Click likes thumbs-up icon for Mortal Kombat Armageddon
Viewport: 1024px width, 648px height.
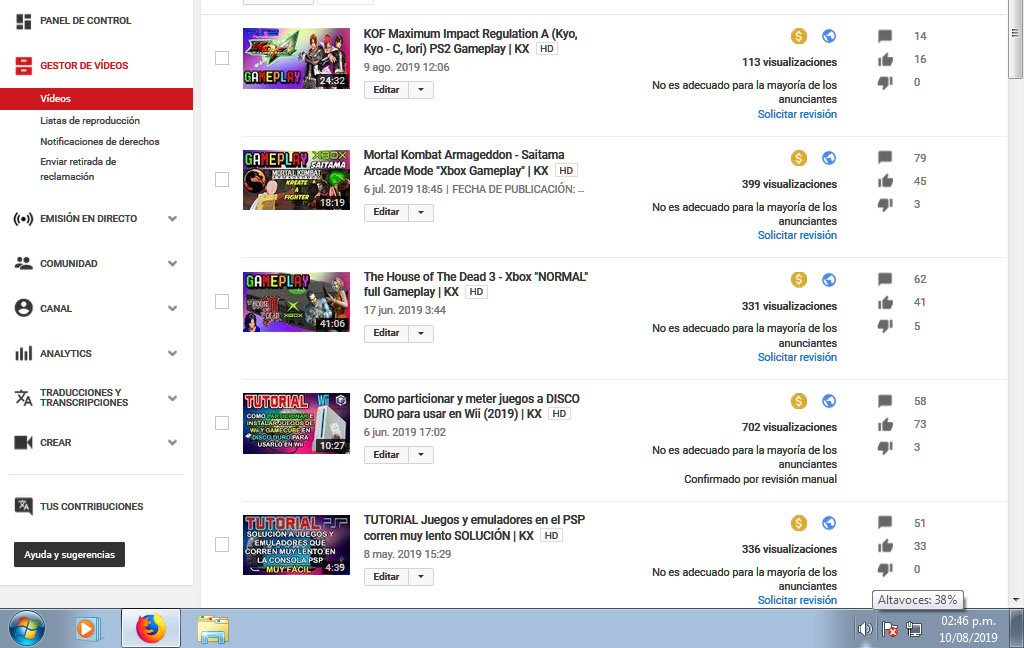tap(885, 181)
